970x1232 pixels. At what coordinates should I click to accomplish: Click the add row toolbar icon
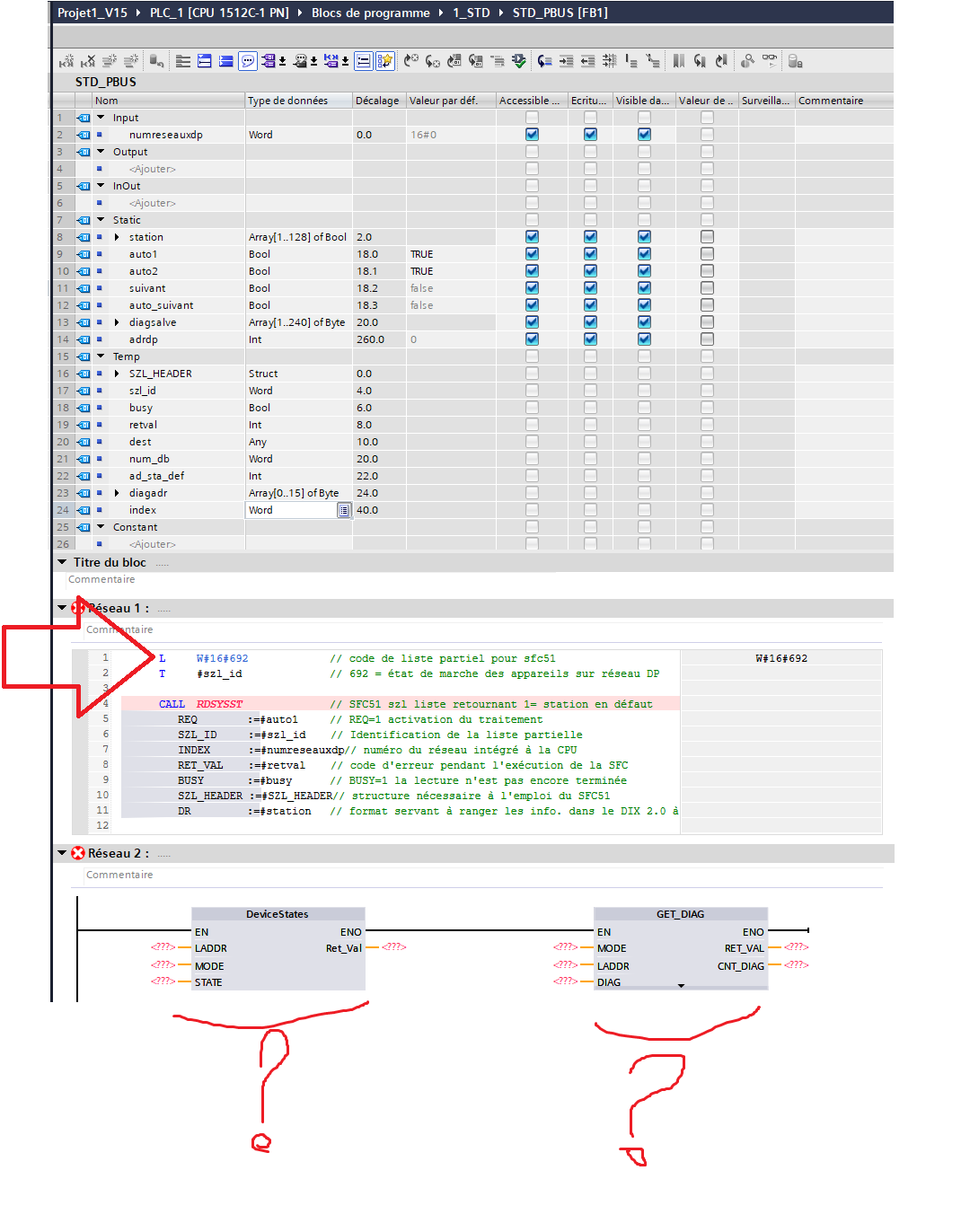(131, 61)
